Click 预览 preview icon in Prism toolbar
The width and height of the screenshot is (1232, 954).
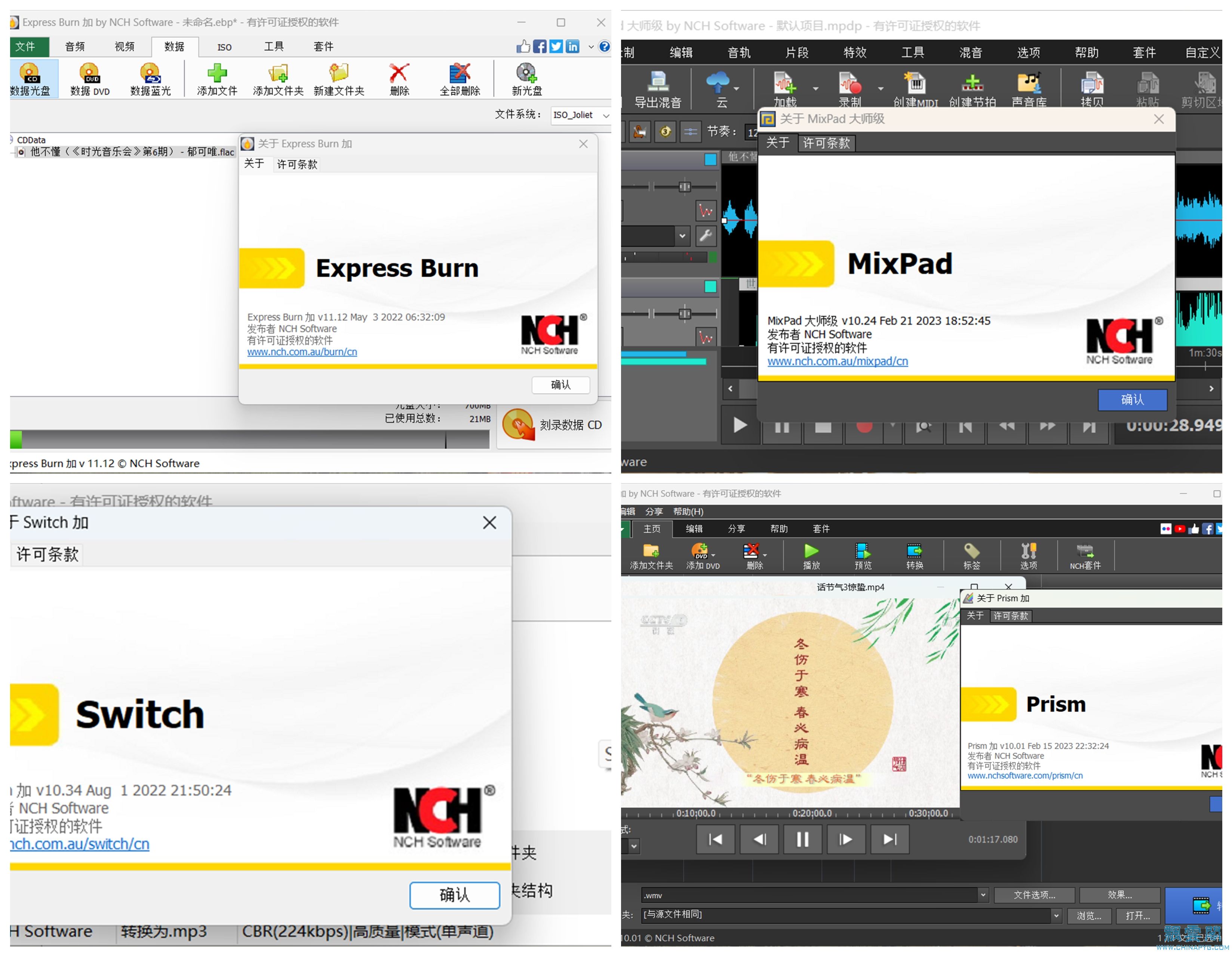[863, 556]
